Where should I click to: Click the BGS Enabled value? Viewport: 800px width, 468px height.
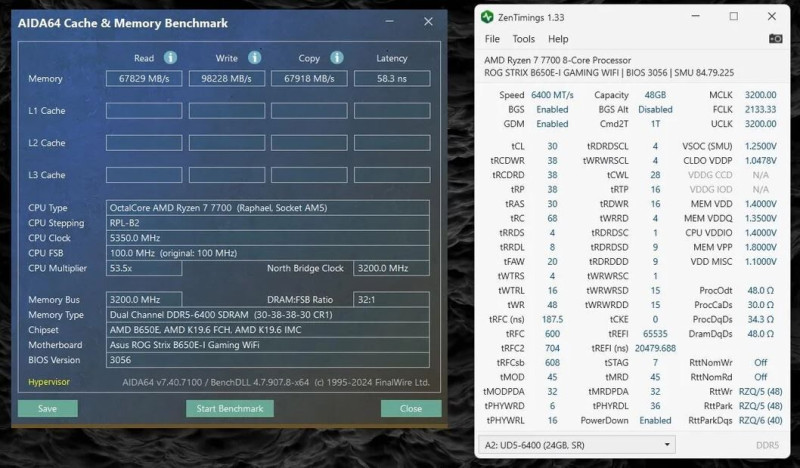tap(552, 109)
